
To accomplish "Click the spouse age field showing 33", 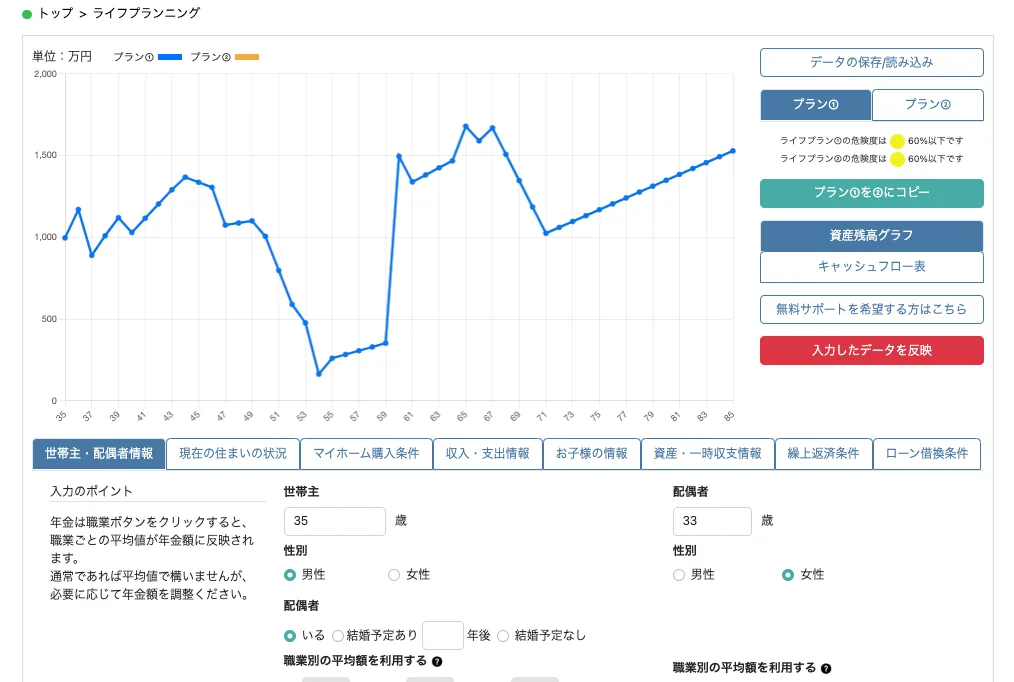I will pos(712,521).
